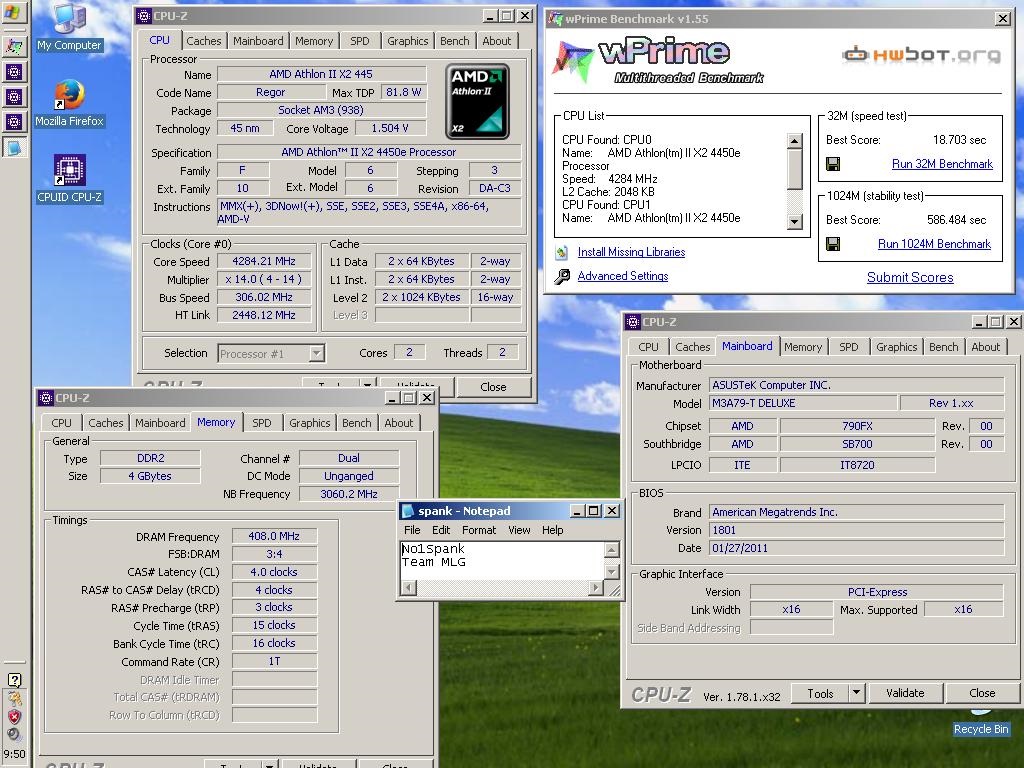
Task: Click the Install Missing Libraries icon
Action: 562,252
